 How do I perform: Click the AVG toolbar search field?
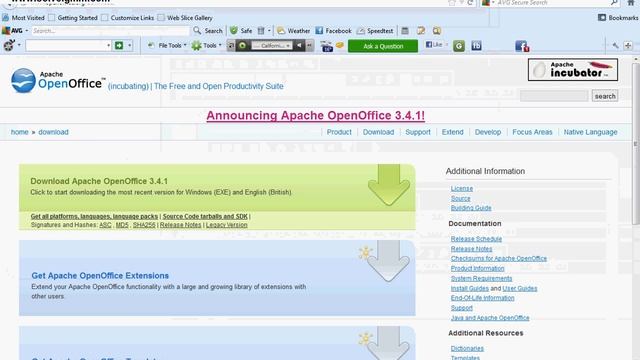coord(110,31)
